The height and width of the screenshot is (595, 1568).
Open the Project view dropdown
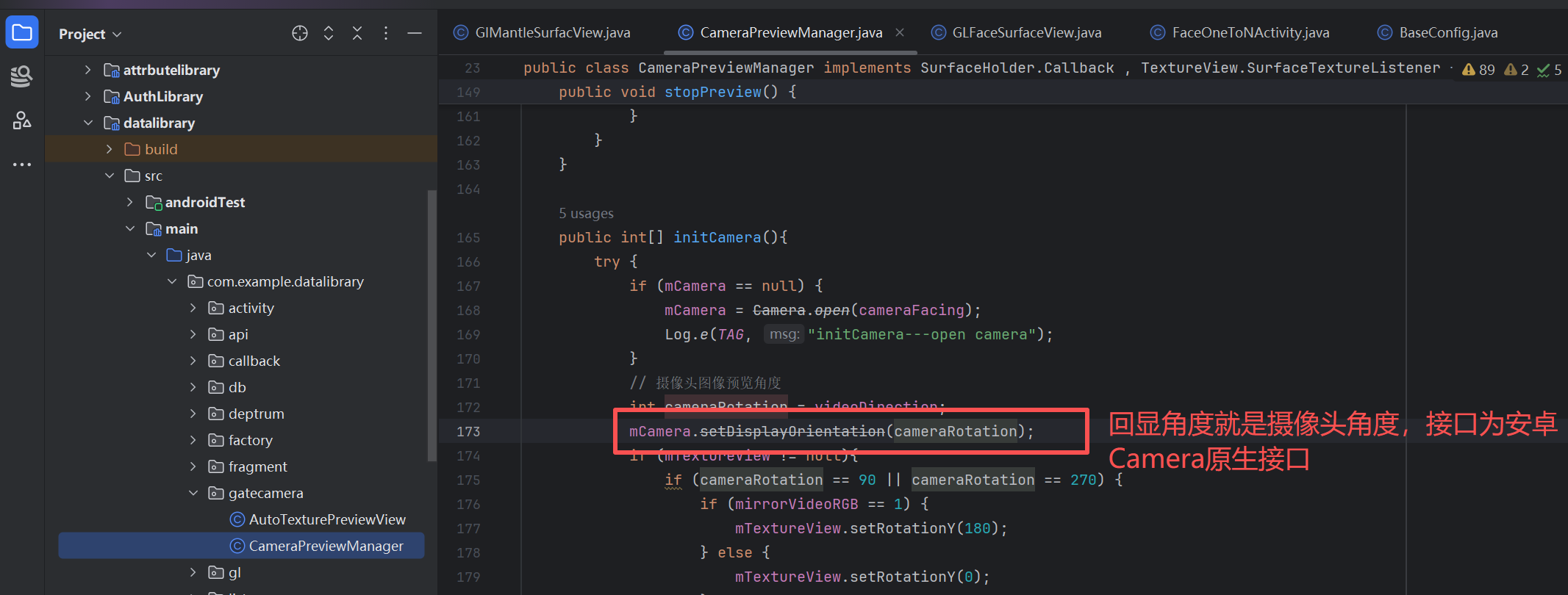90,34
